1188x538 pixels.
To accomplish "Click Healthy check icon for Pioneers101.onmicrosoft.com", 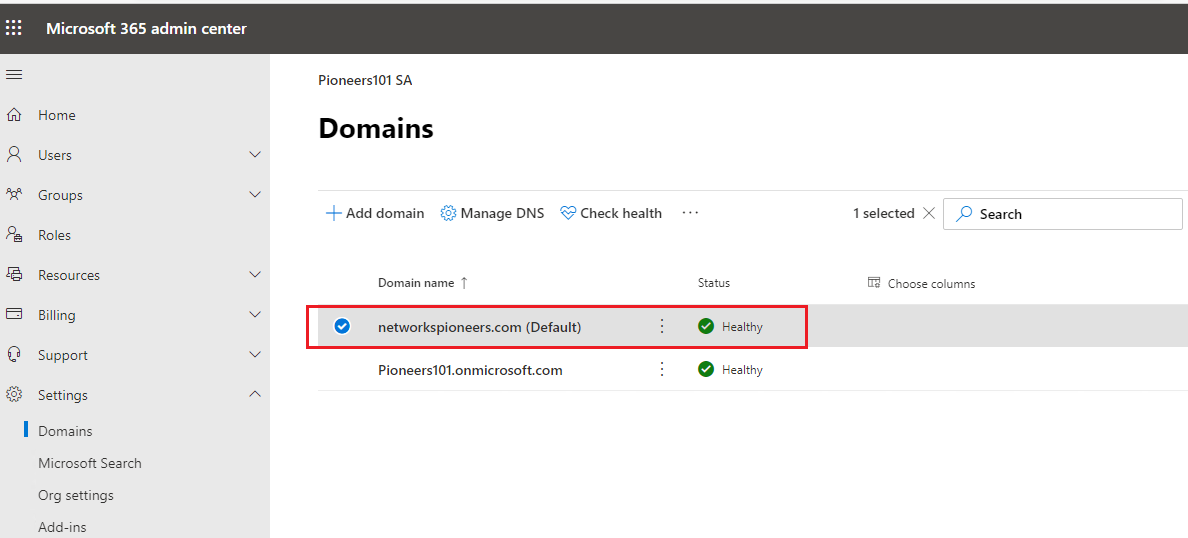I will pyautogui.click(x=706, y=369).
